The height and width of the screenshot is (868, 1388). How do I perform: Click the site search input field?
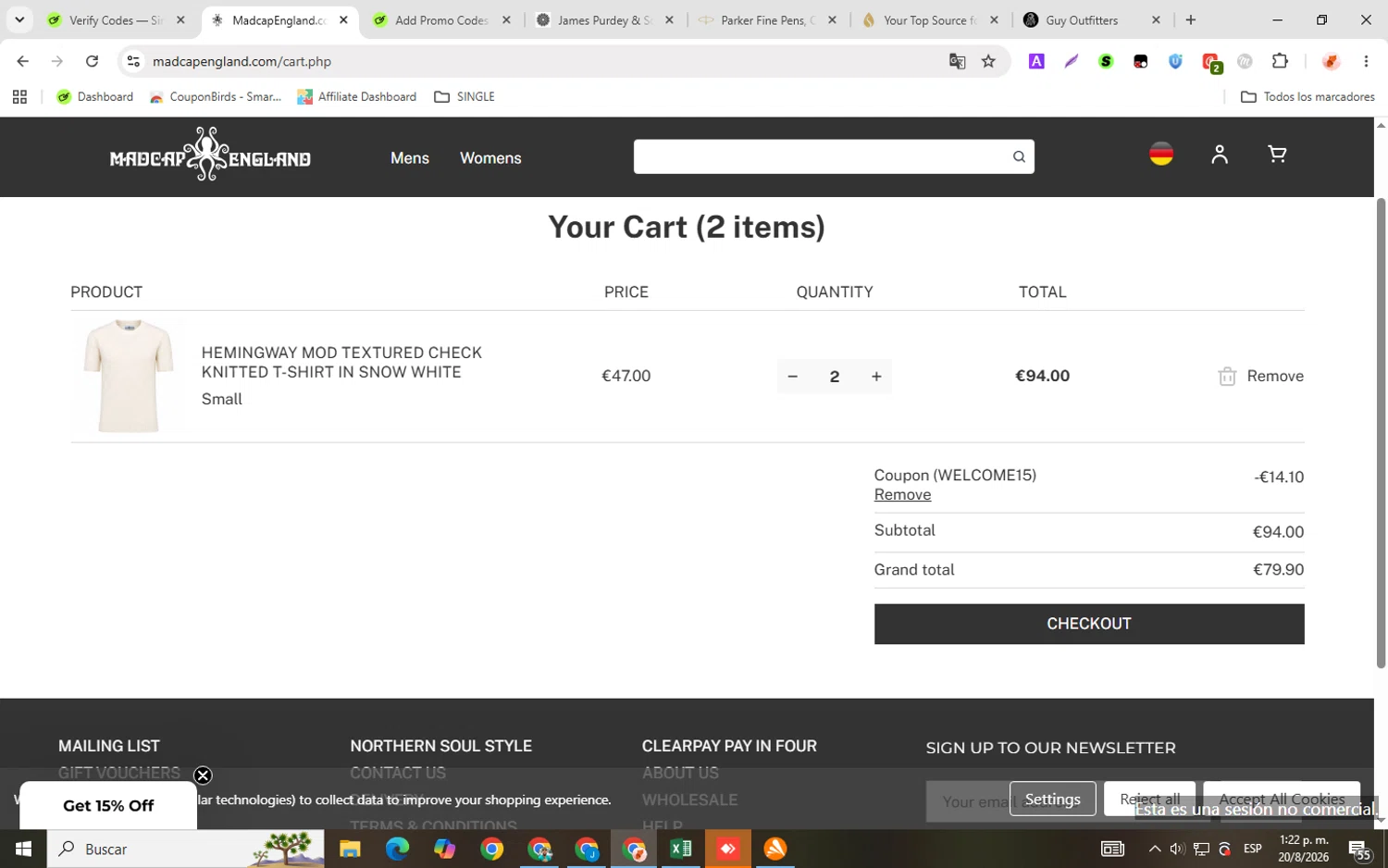(822, 157)
